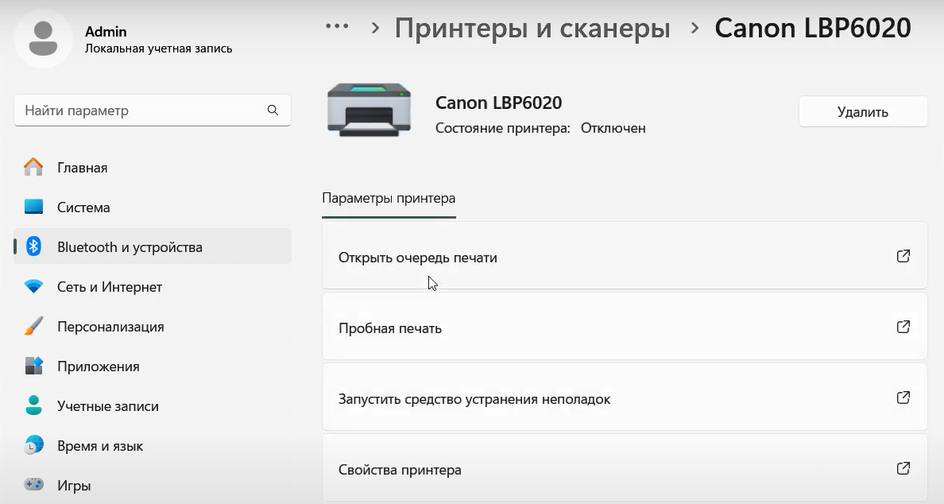This screenshot has height=504, width=944.
Task: Open Время и язык section
Action: coord(152,446)
